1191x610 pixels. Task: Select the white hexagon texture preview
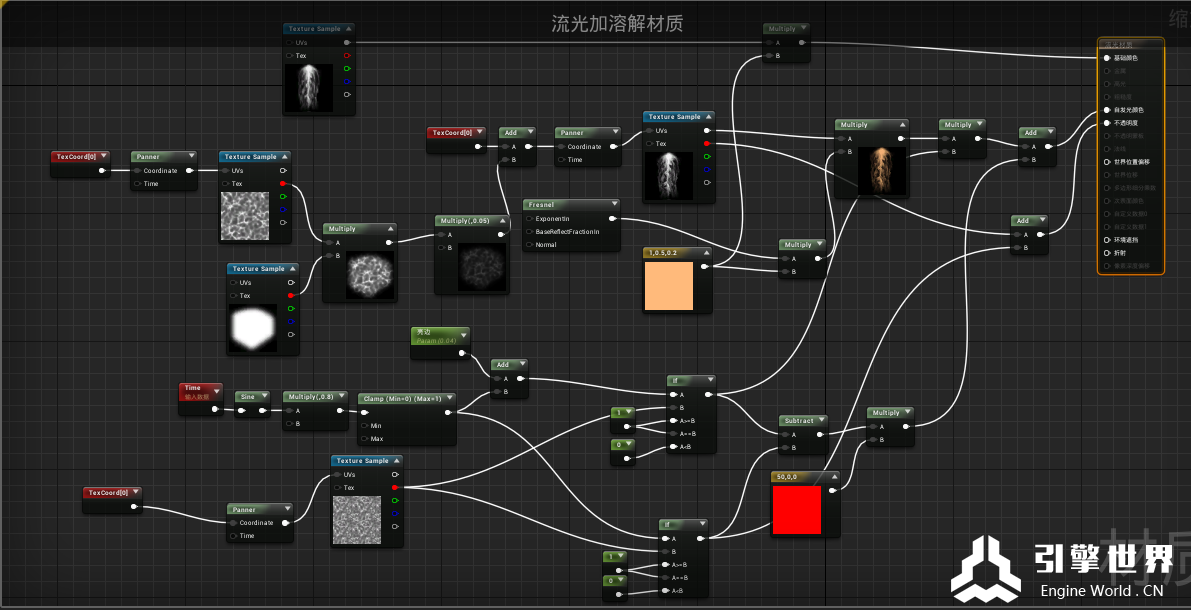253,327
